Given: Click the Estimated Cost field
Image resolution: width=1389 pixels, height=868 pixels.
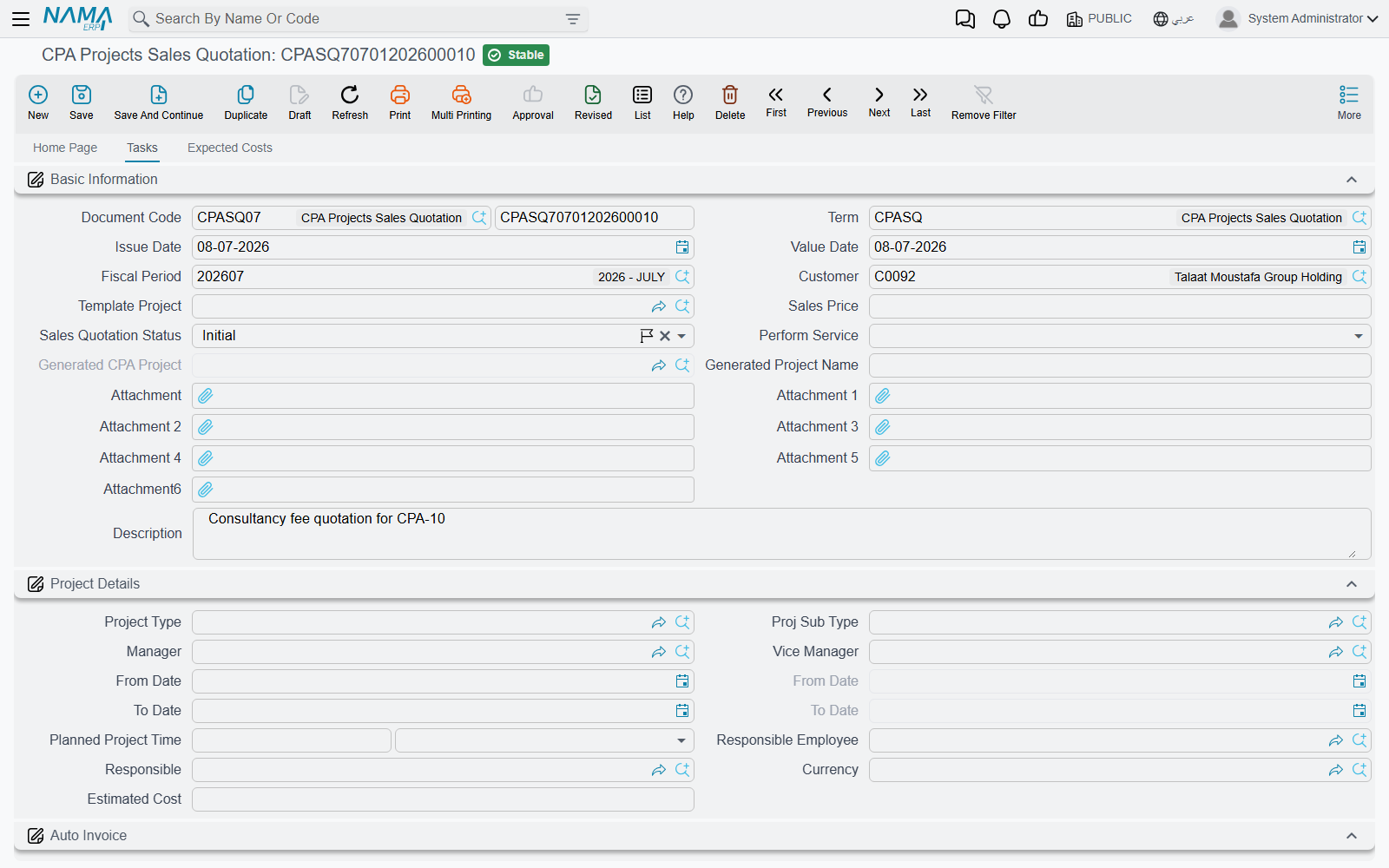Looking at the screenshot, I should tap(443, 799).
